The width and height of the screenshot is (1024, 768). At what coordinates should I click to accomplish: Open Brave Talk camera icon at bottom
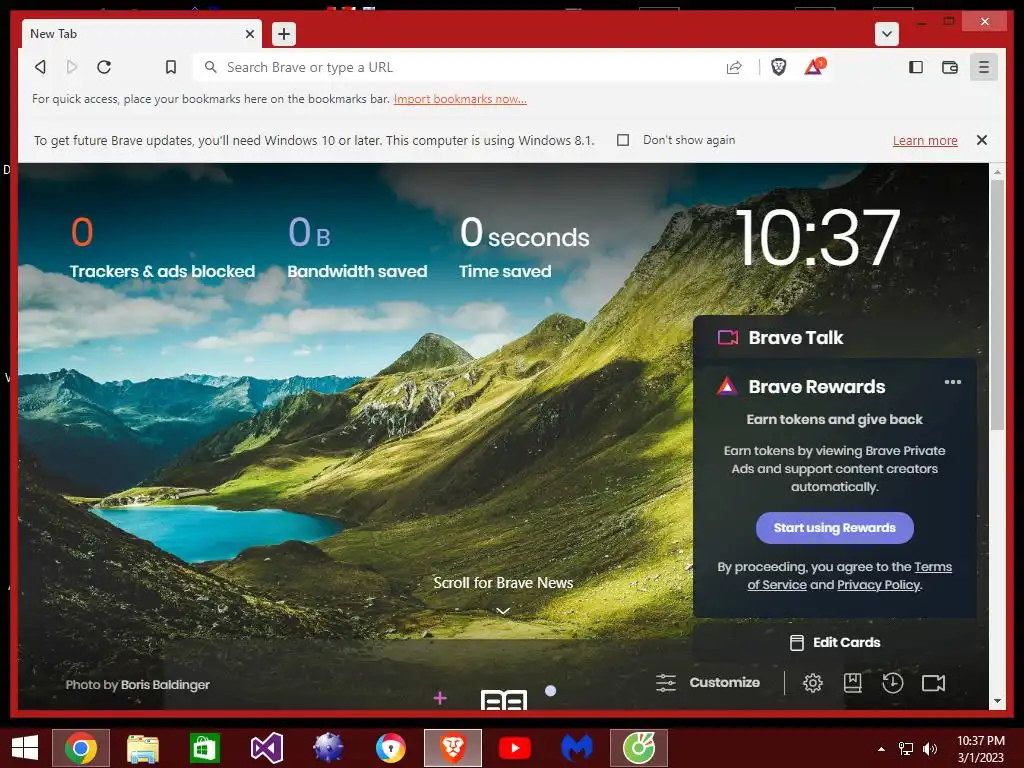click(x=933, y=683)
